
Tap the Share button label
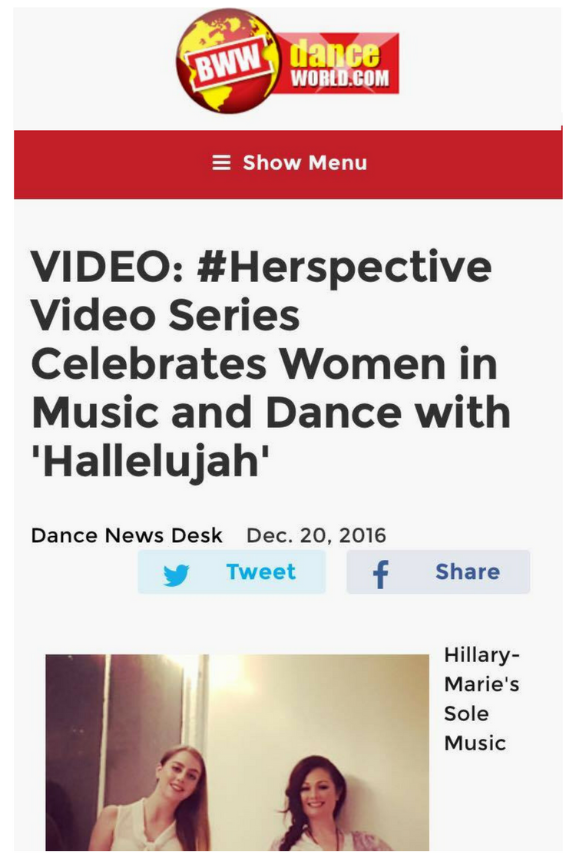pyautogui.click(x=468, y=572)
